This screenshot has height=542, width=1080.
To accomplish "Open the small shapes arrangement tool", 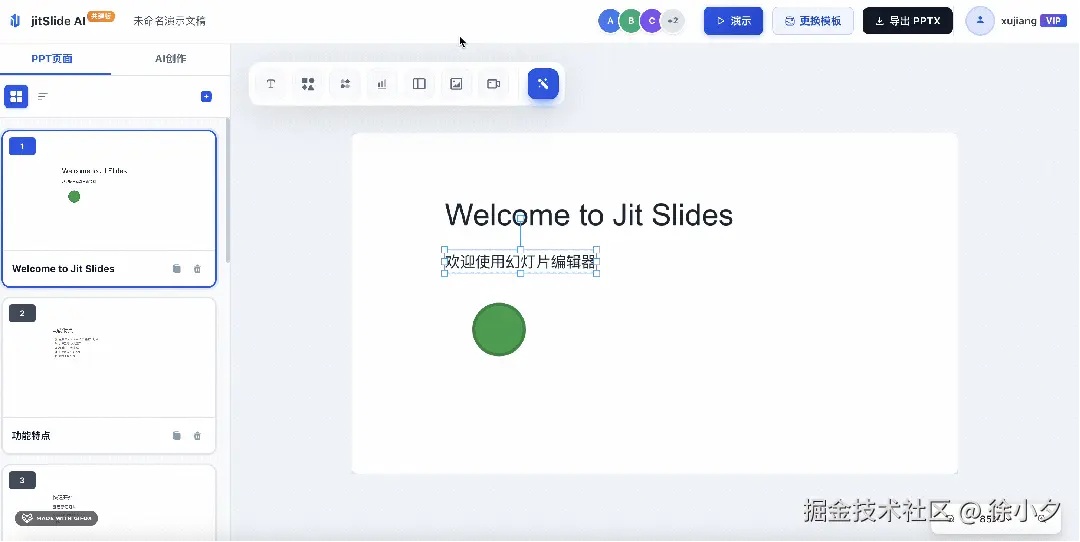I will (x=345, y=84).
